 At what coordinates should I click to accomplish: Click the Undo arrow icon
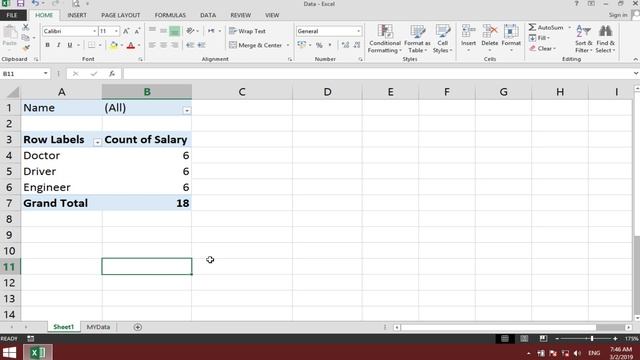click(36, 4)
